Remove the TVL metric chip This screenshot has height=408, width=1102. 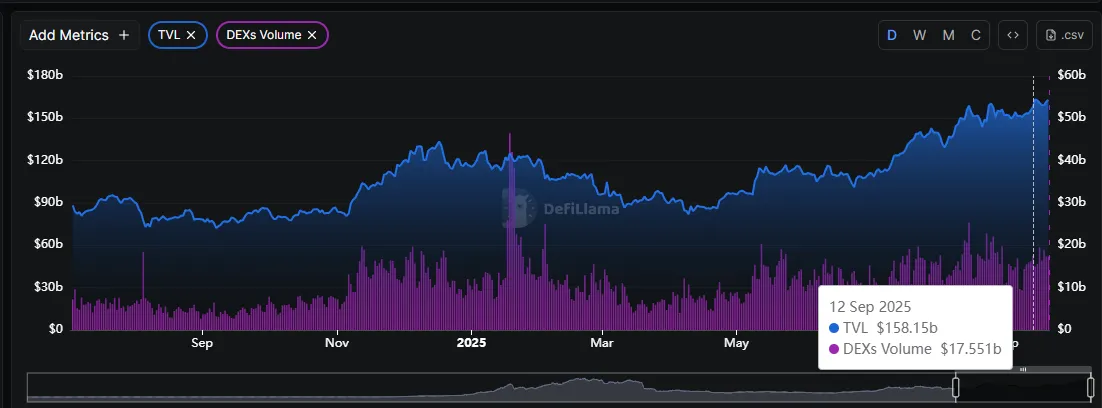tap(191, 35)
